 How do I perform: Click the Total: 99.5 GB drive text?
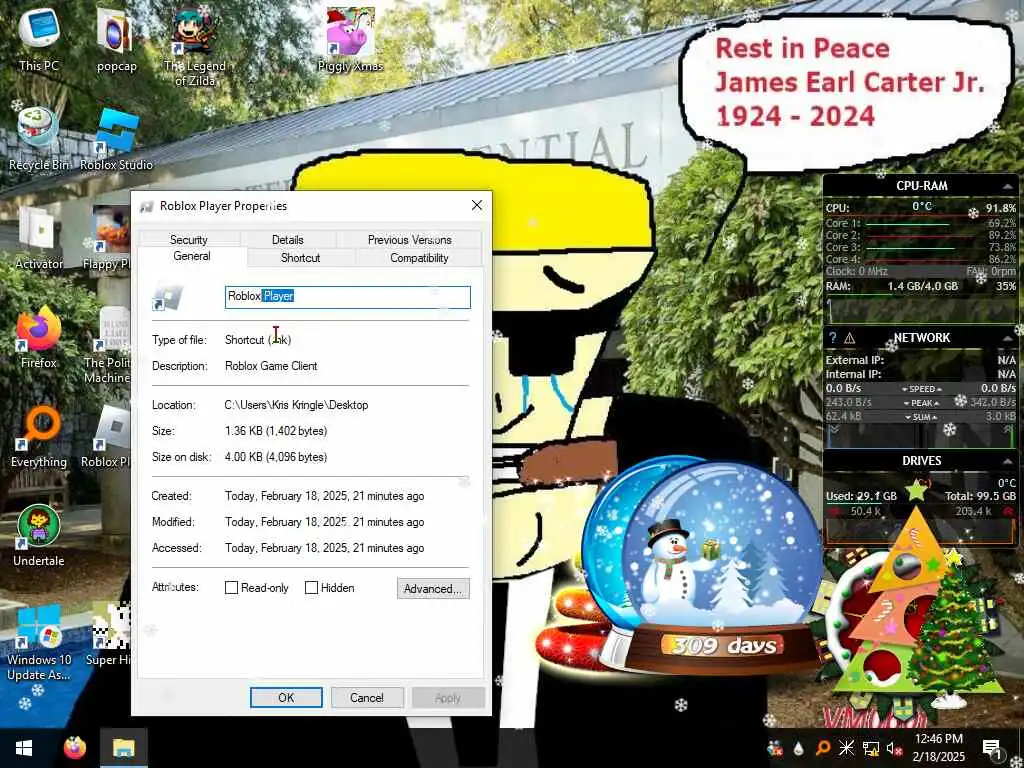pos(980,496)
